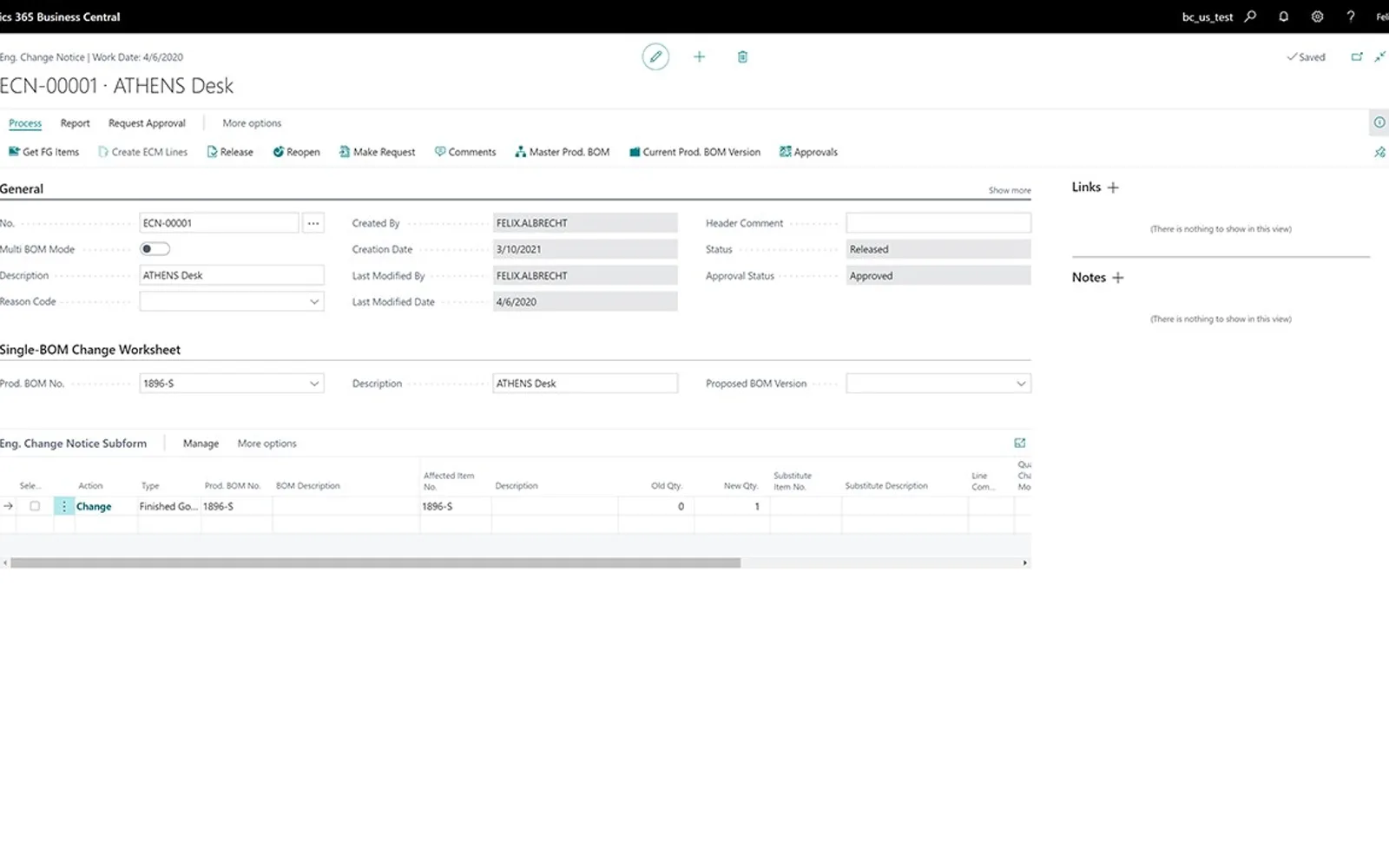Click the Header Comment input field
1389x868 pixels.
coord(938,223)
